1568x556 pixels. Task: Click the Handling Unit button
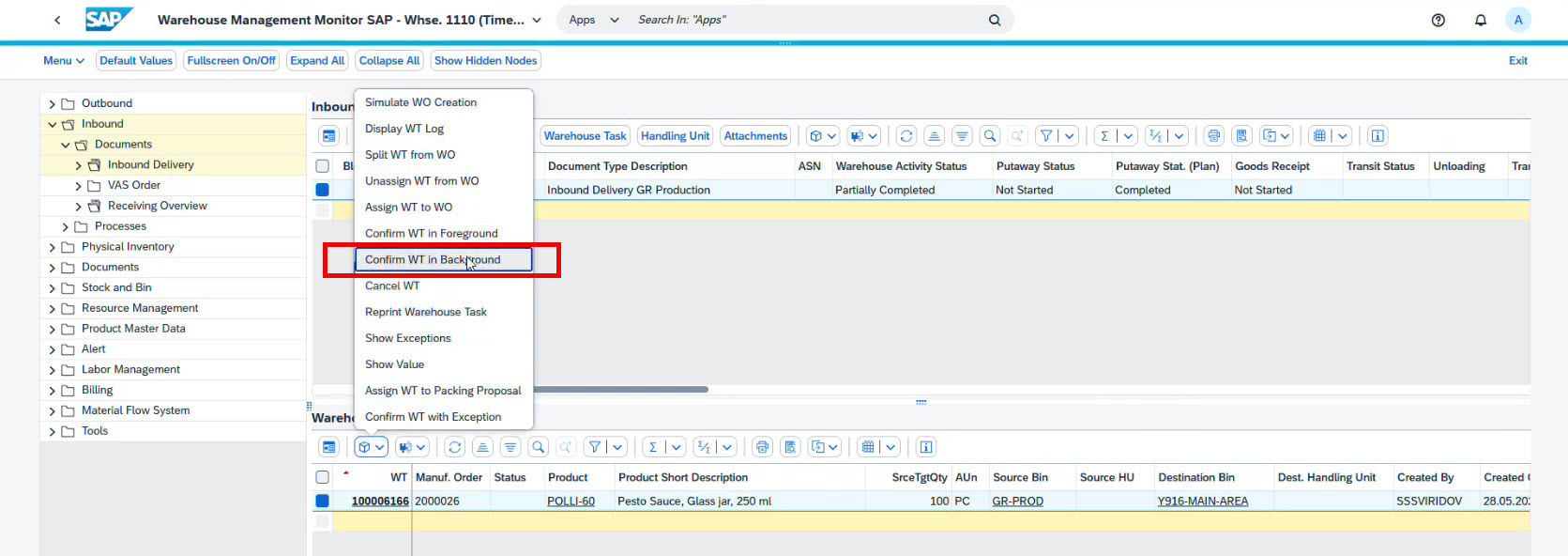(x=676, y=136)
